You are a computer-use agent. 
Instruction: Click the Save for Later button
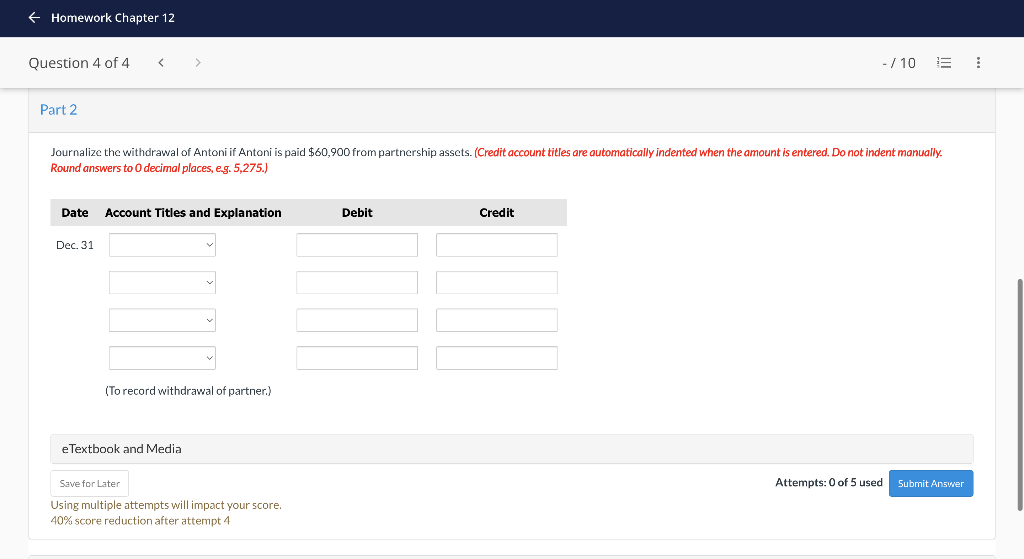pos(89,483)
